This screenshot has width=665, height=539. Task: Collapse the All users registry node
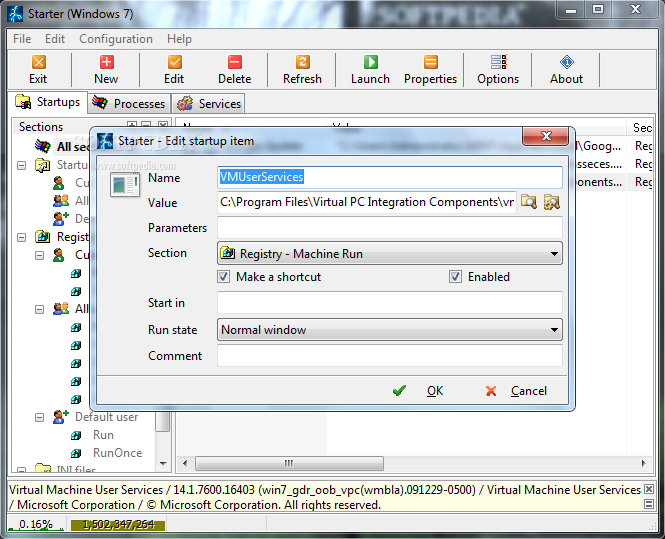tap(39, 309)
